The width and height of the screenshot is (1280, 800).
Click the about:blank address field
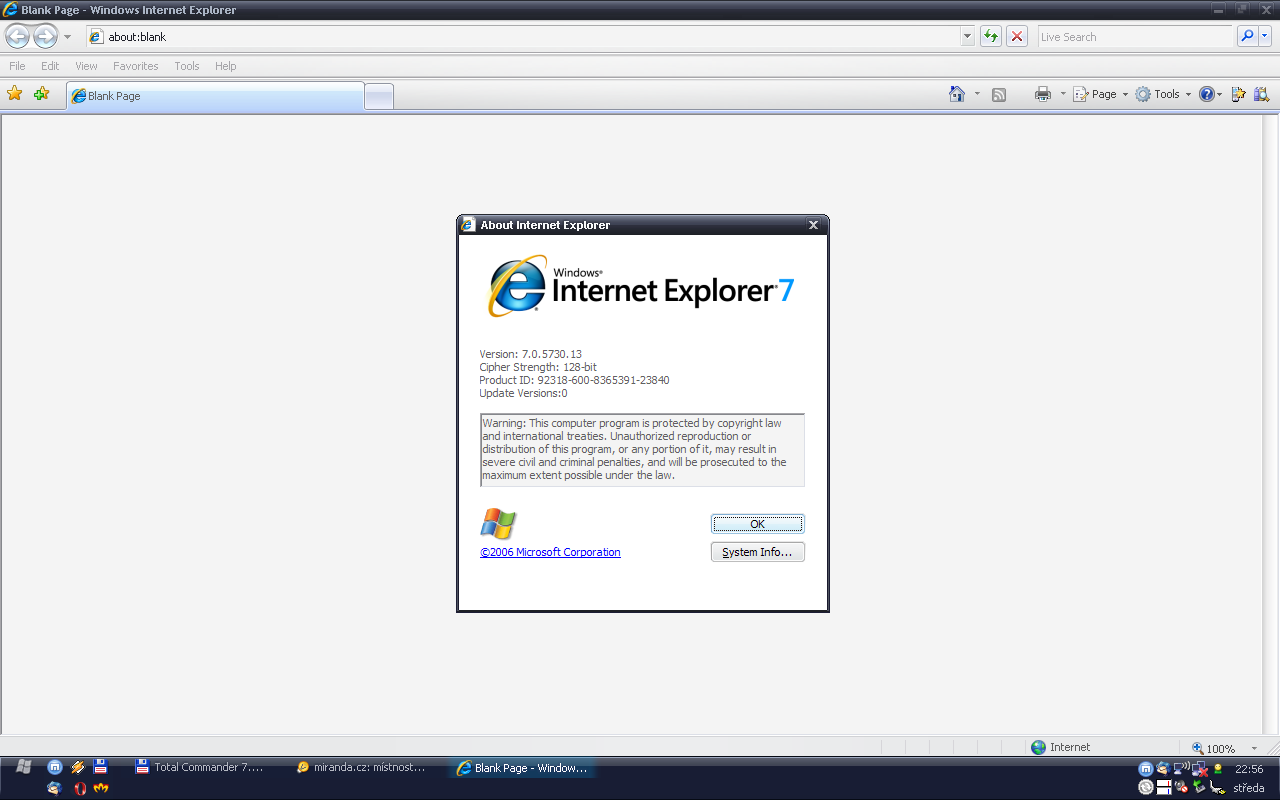523,37
